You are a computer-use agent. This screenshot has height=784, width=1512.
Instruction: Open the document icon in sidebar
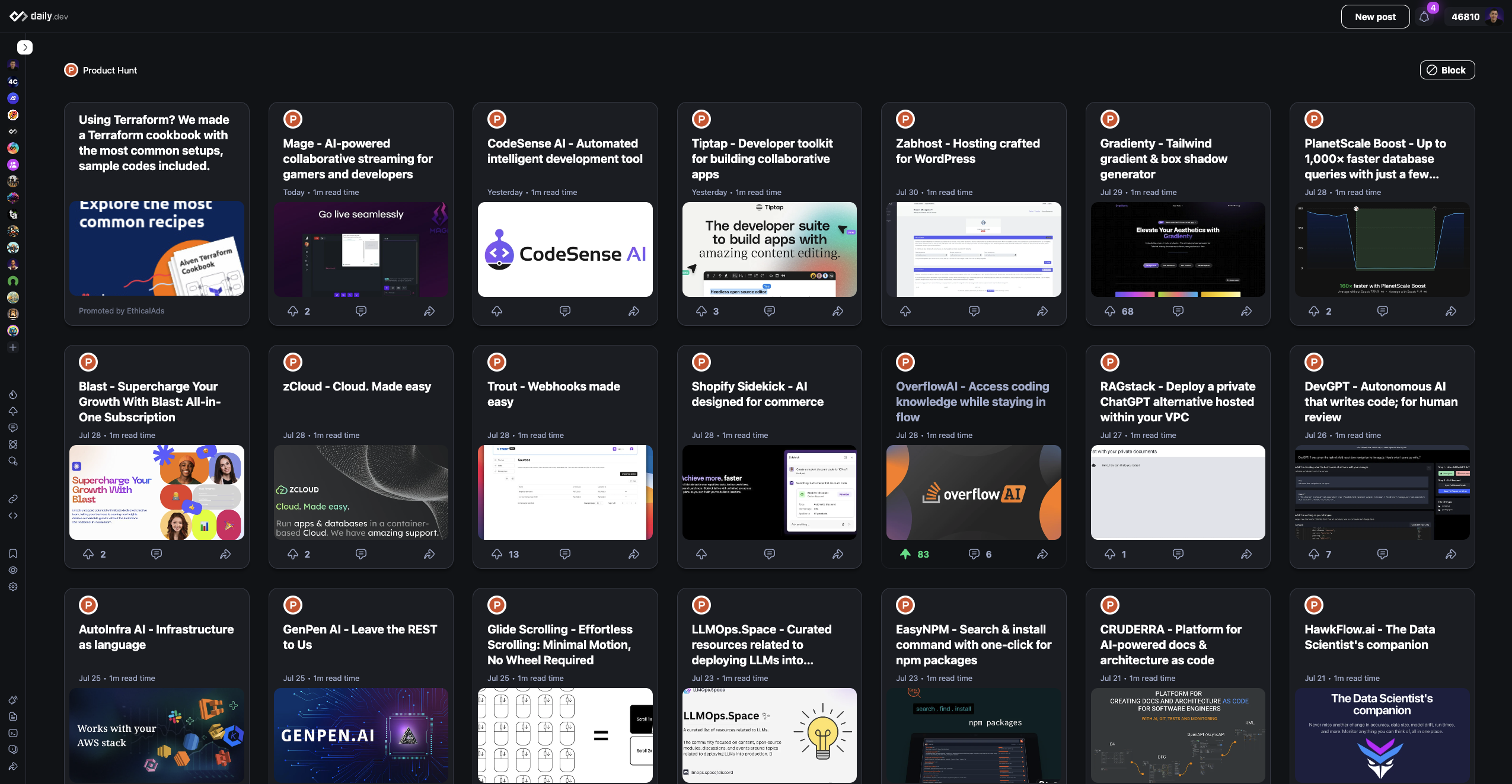tap(13, 716)
